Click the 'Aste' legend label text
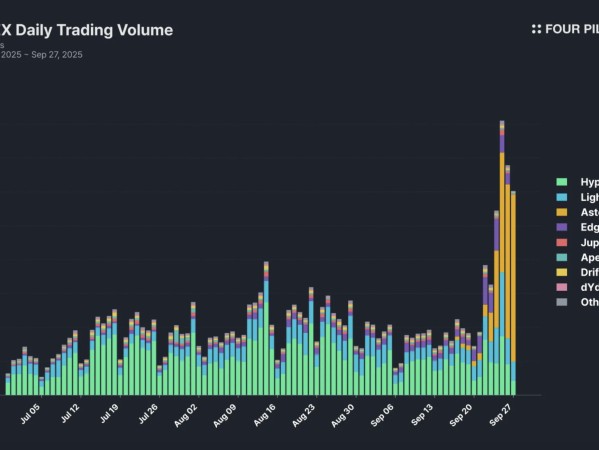Image resolution: width=599 pixels, height=450 pixels. tap(589, 212)
